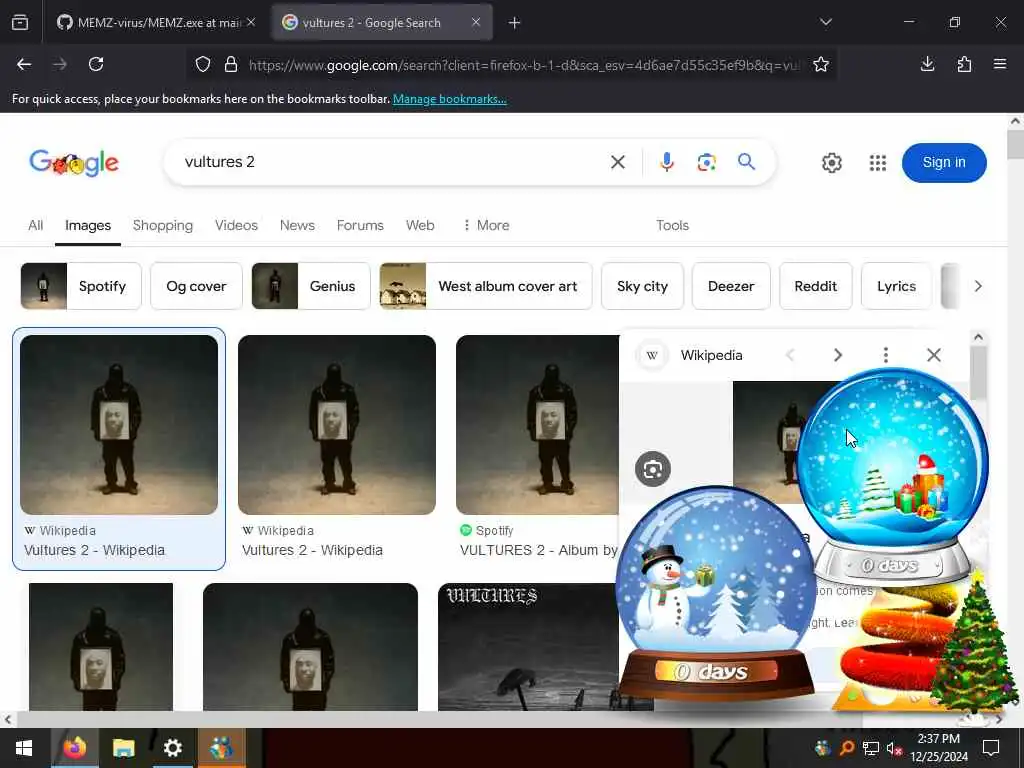Click the snowman snow globe widget
Image resolution: width=1024 pixels, height=768 pixels.
[716, 593]
